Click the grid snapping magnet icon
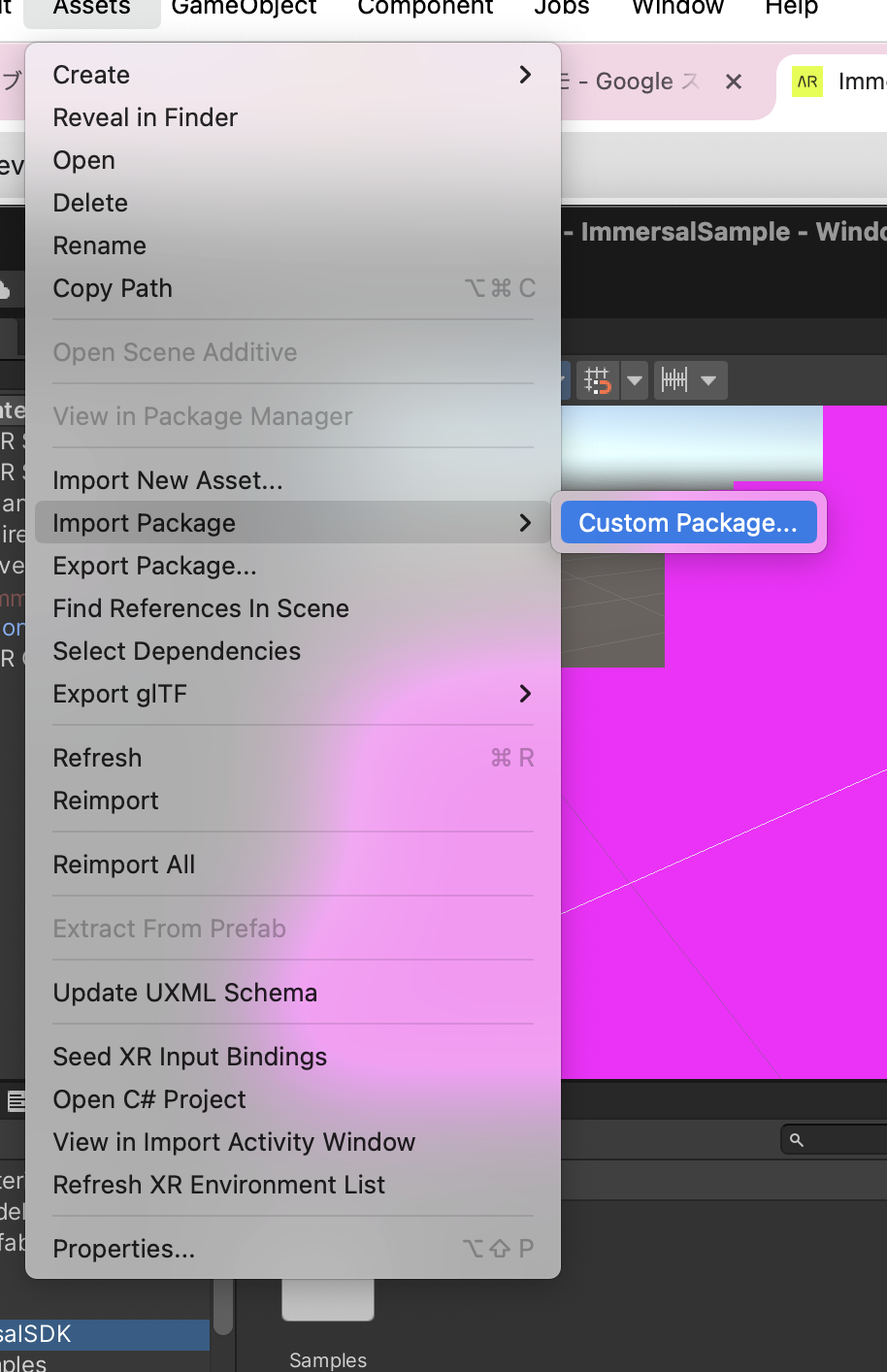The height and width of the screenshot is (1372, 887). (x=597, y=380)
